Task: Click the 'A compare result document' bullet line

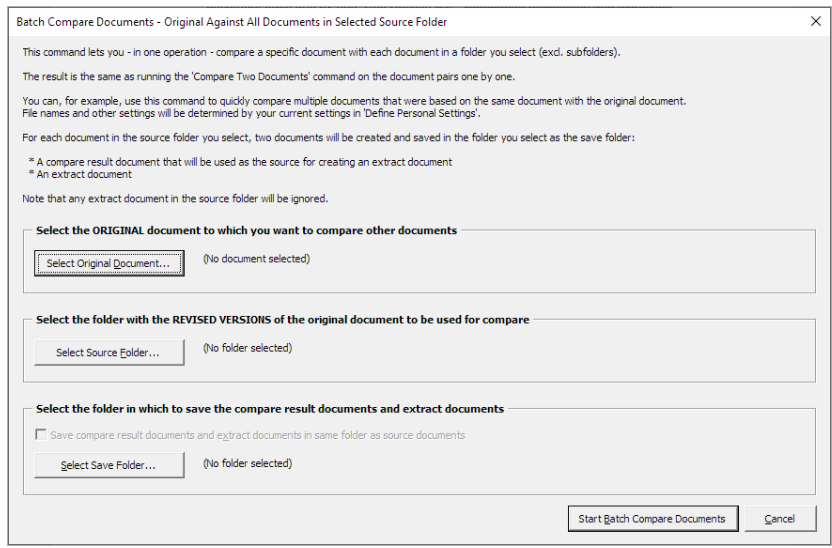Action: 240,162
